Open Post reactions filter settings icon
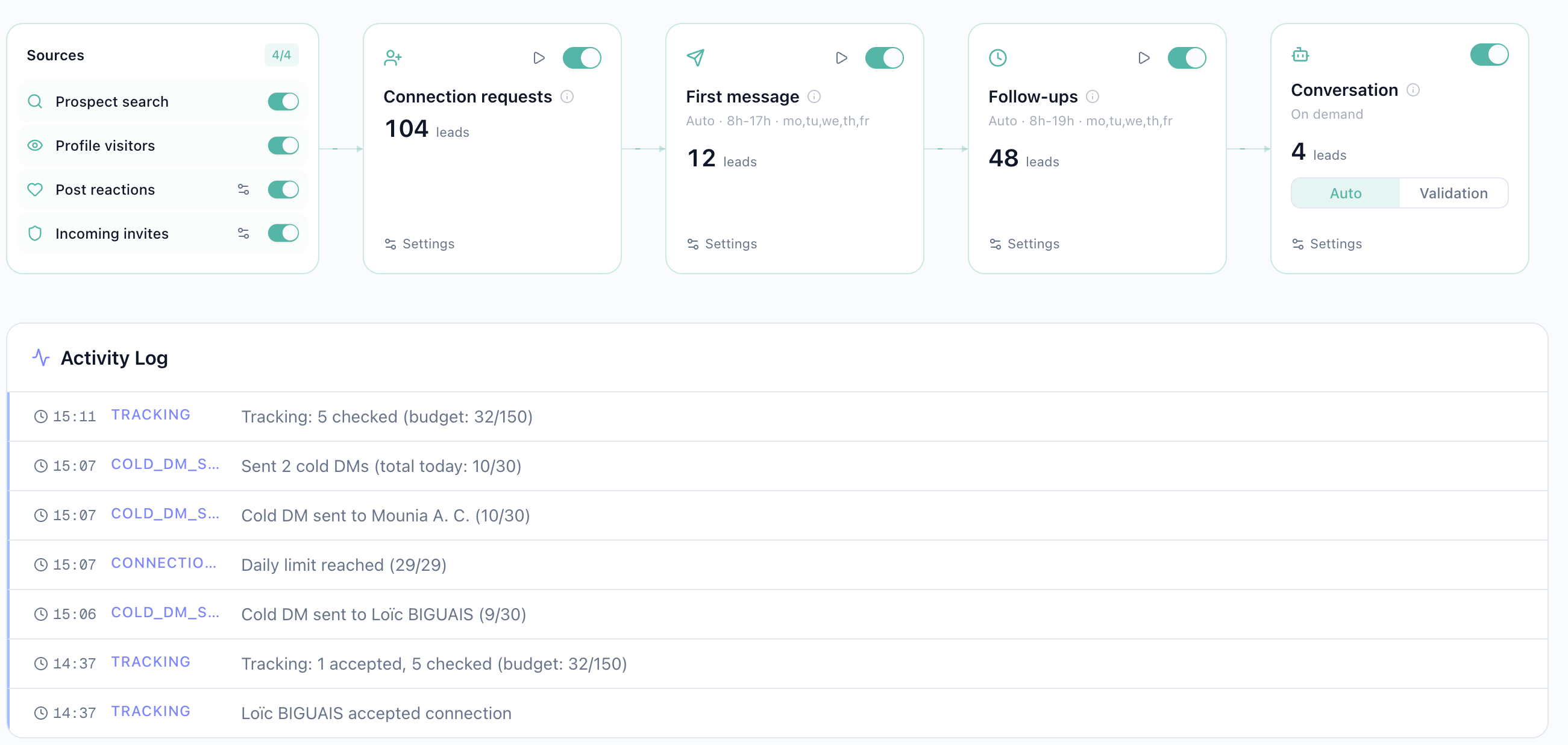Screen dimensions: 1568x745 [x=243, y=189]
